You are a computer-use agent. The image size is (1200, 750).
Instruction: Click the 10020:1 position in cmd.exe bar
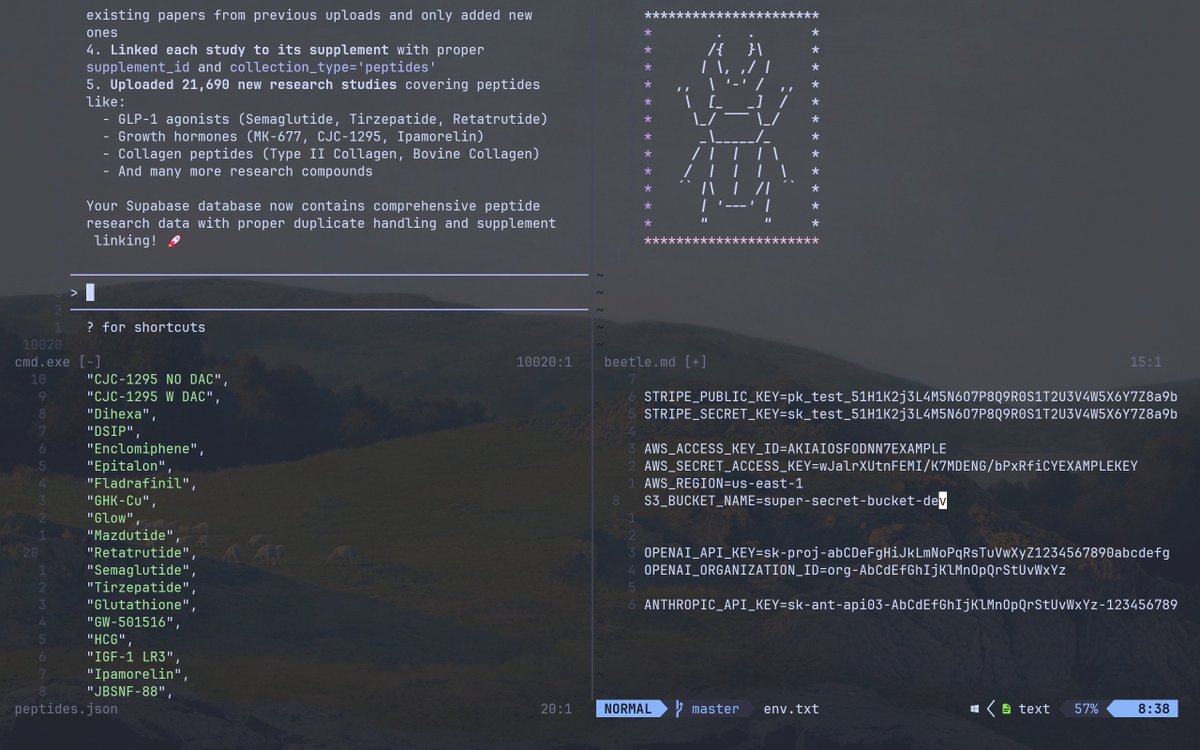[x=544, y=362]
